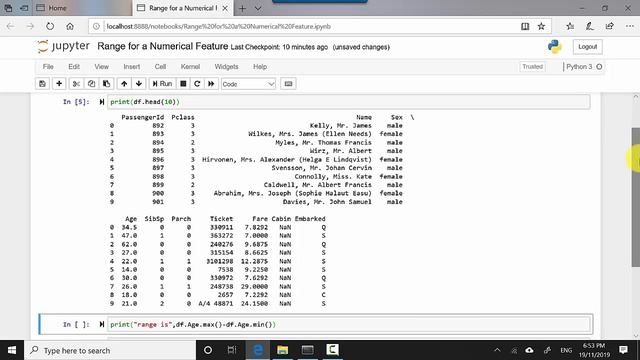Open the View menu
Image resolution: width=640 pixels, height=360 pixels.
pos(102,67)
